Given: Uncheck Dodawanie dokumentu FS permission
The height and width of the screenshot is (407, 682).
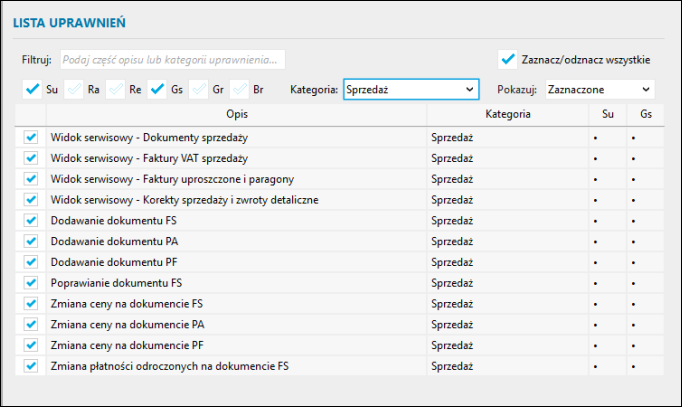Looking at the screenshot, I should [31, 219].
